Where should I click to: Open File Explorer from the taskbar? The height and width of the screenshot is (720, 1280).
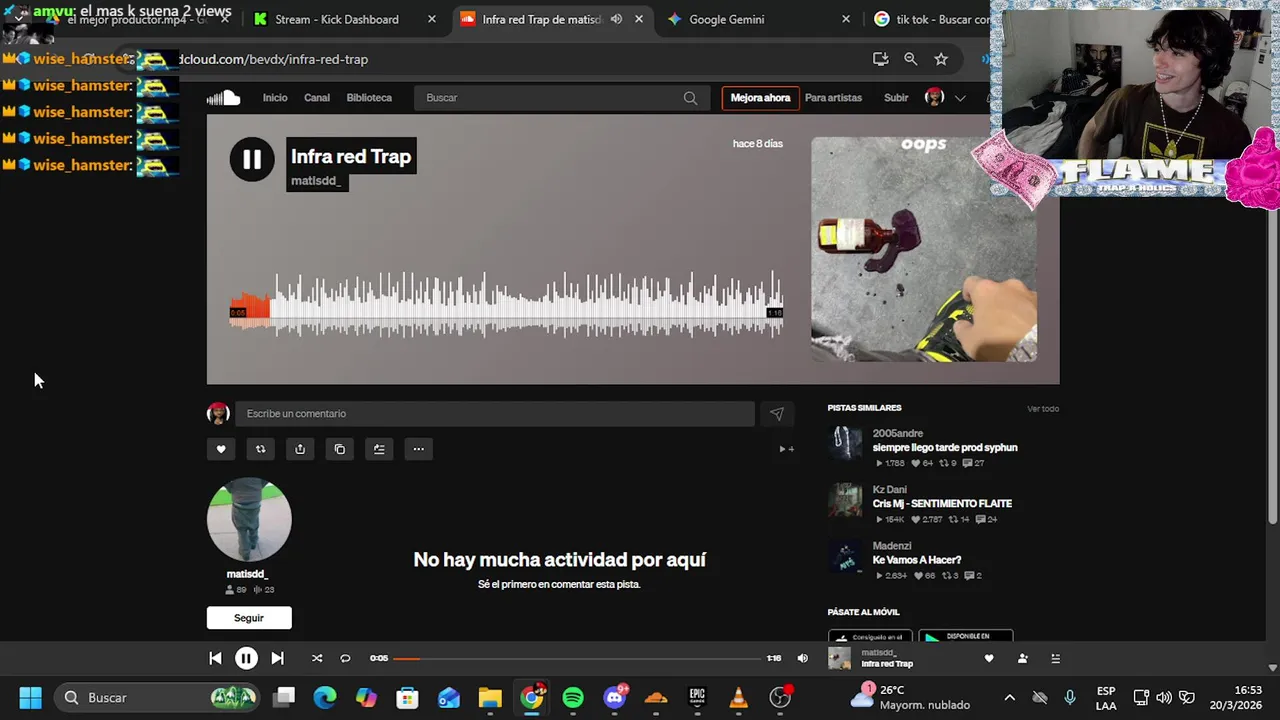[490, 697]
